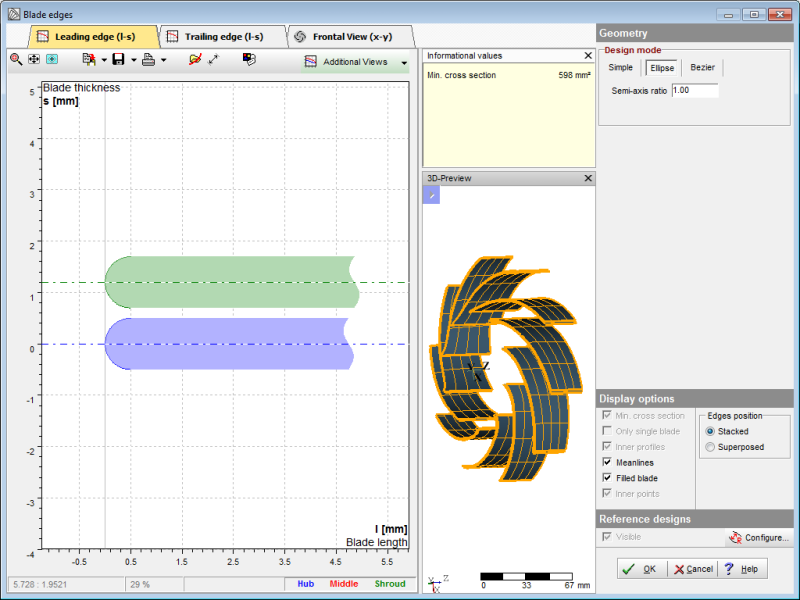Screen dimensions: 800x600
Task: Click the Middle legend label
Action: (344, 584)
